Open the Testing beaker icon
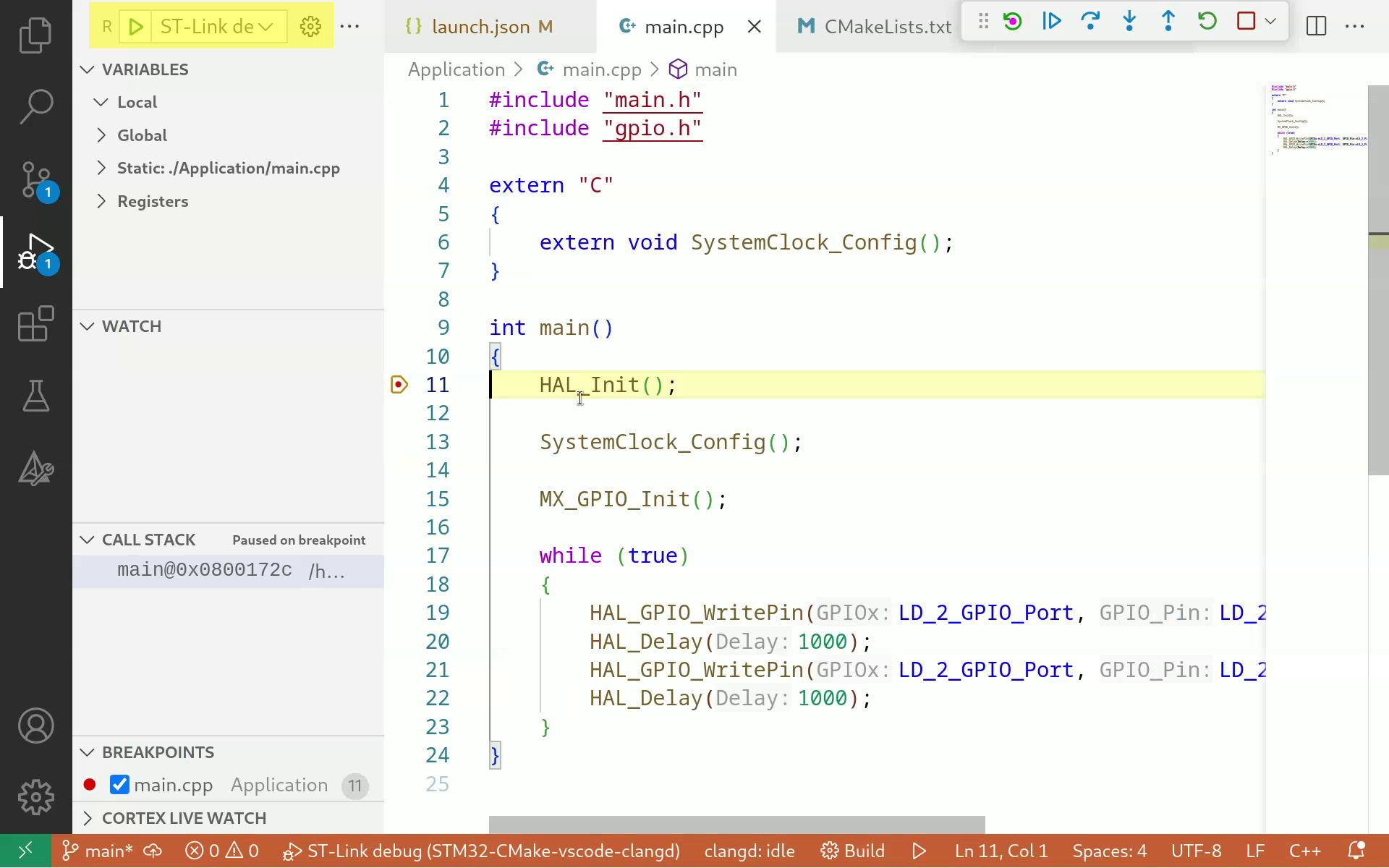The height and width of the screenshot is (868, 1389). (35, 396)
